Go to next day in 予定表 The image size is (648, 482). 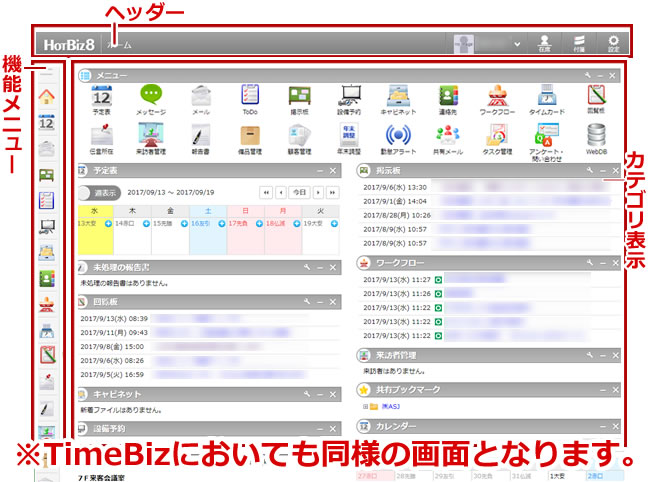[x=318, y=192]
